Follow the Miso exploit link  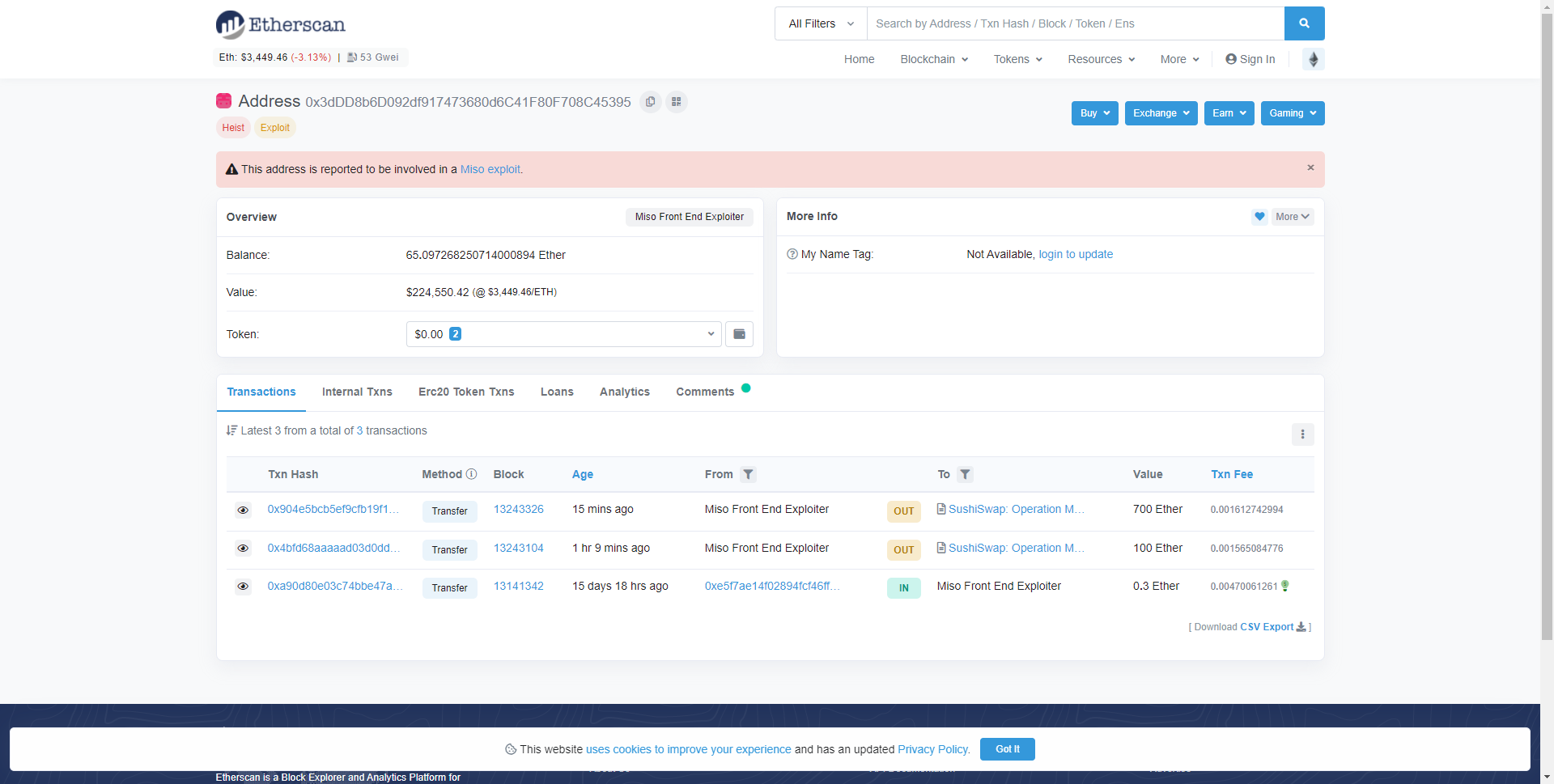490,170
